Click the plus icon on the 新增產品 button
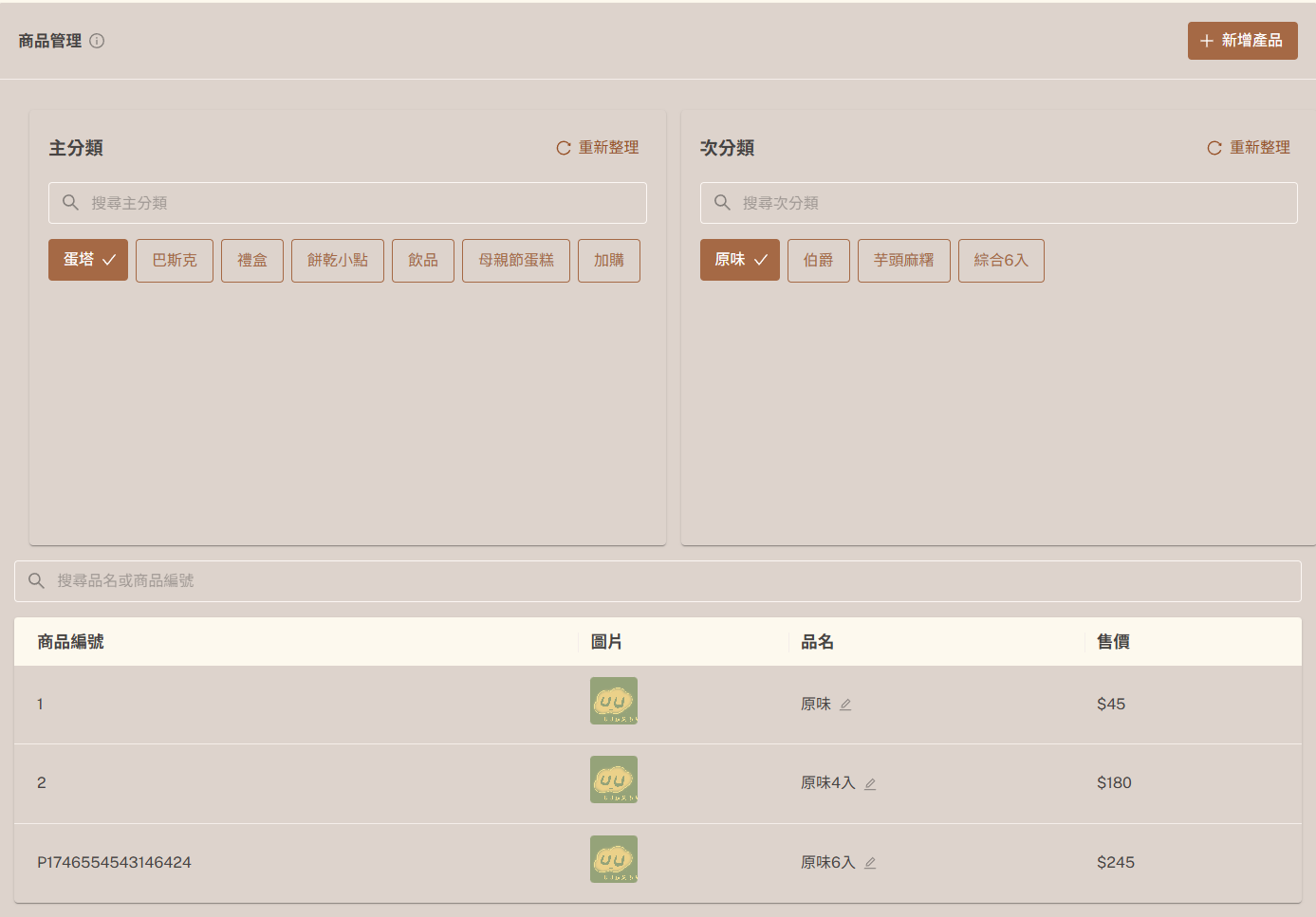Image resolution: width=1316 pixels, height=917 pixels. coord(1206,41)
